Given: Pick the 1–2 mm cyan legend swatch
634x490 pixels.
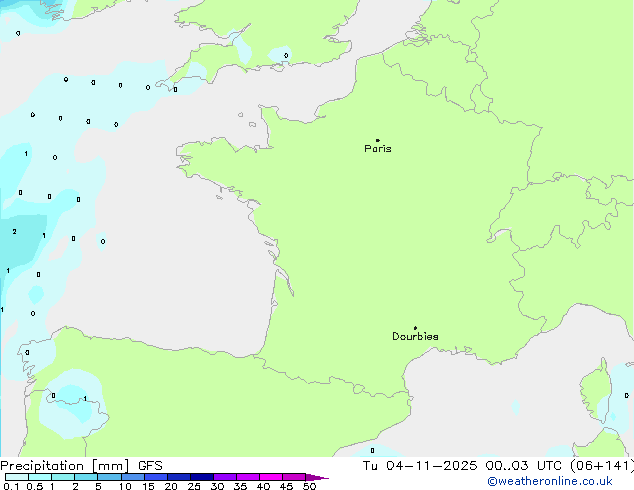Looking at the screenshot, I should 63,477.
